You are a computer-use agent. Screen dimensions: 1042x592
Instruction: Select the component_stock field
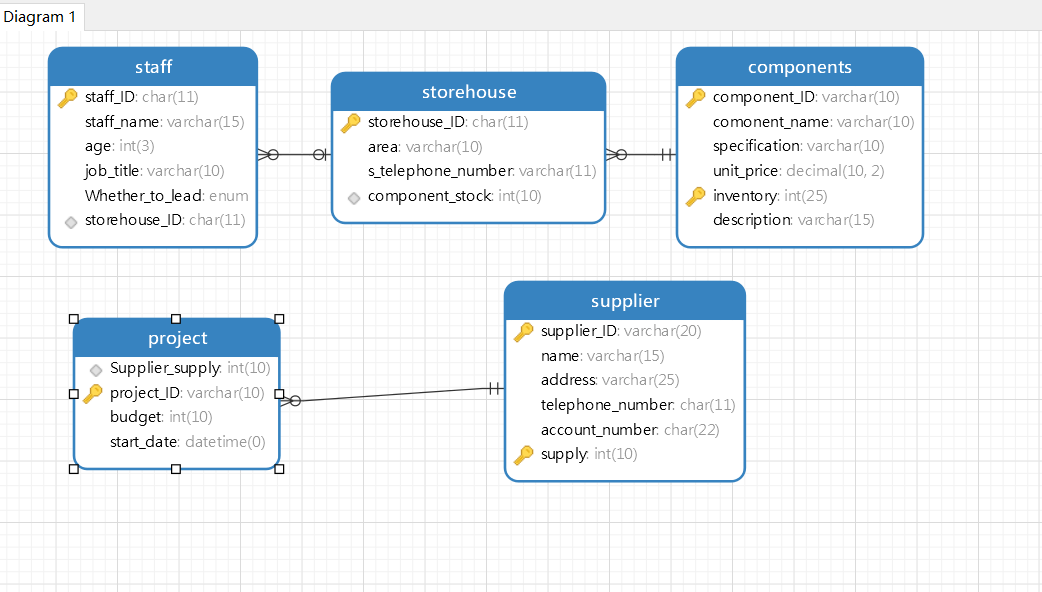(x=455, y=196)
